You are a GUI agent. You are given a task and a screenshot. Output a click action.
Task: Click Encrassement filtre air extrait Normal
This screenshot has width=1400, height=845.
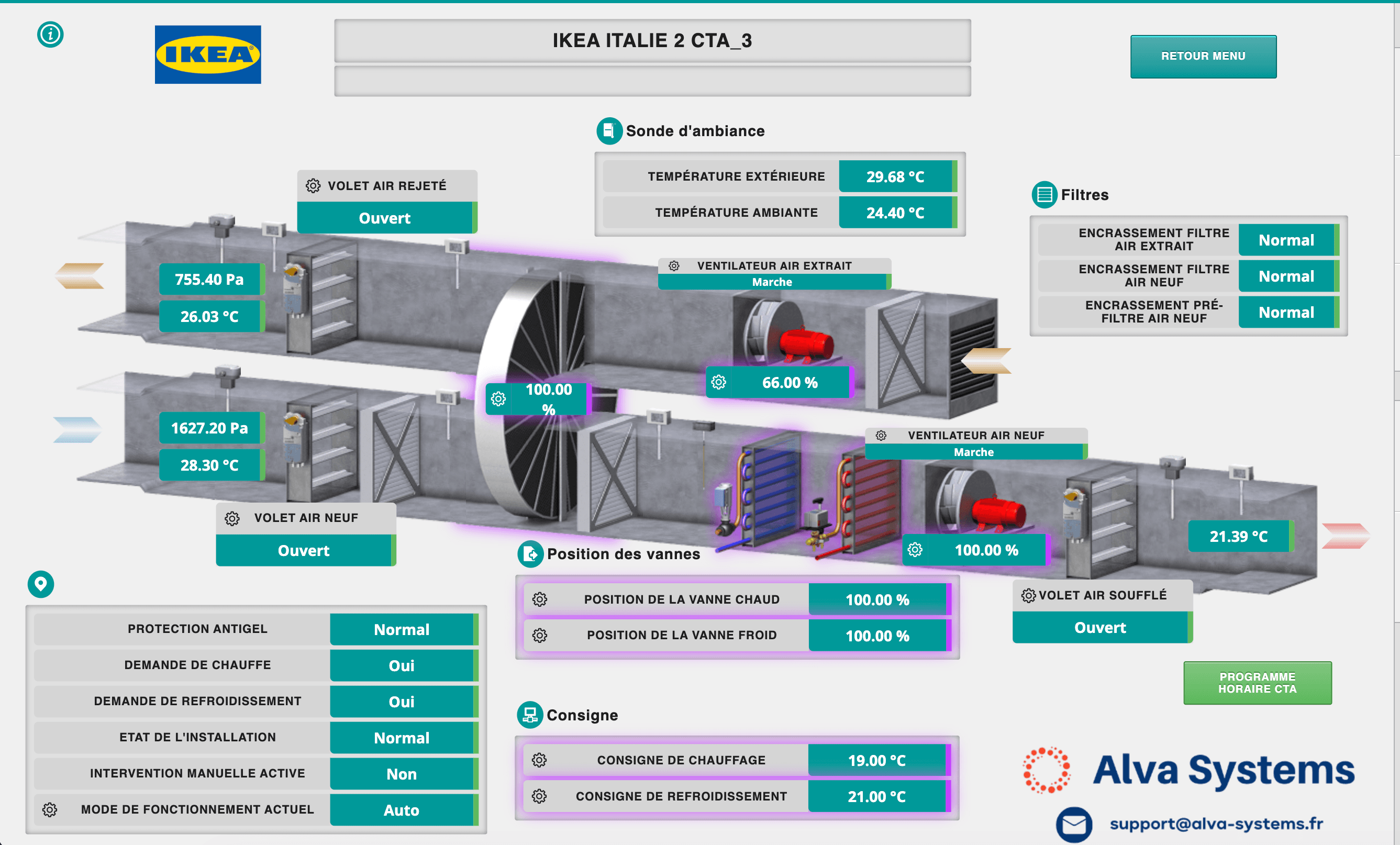[x=1288, y=240]
